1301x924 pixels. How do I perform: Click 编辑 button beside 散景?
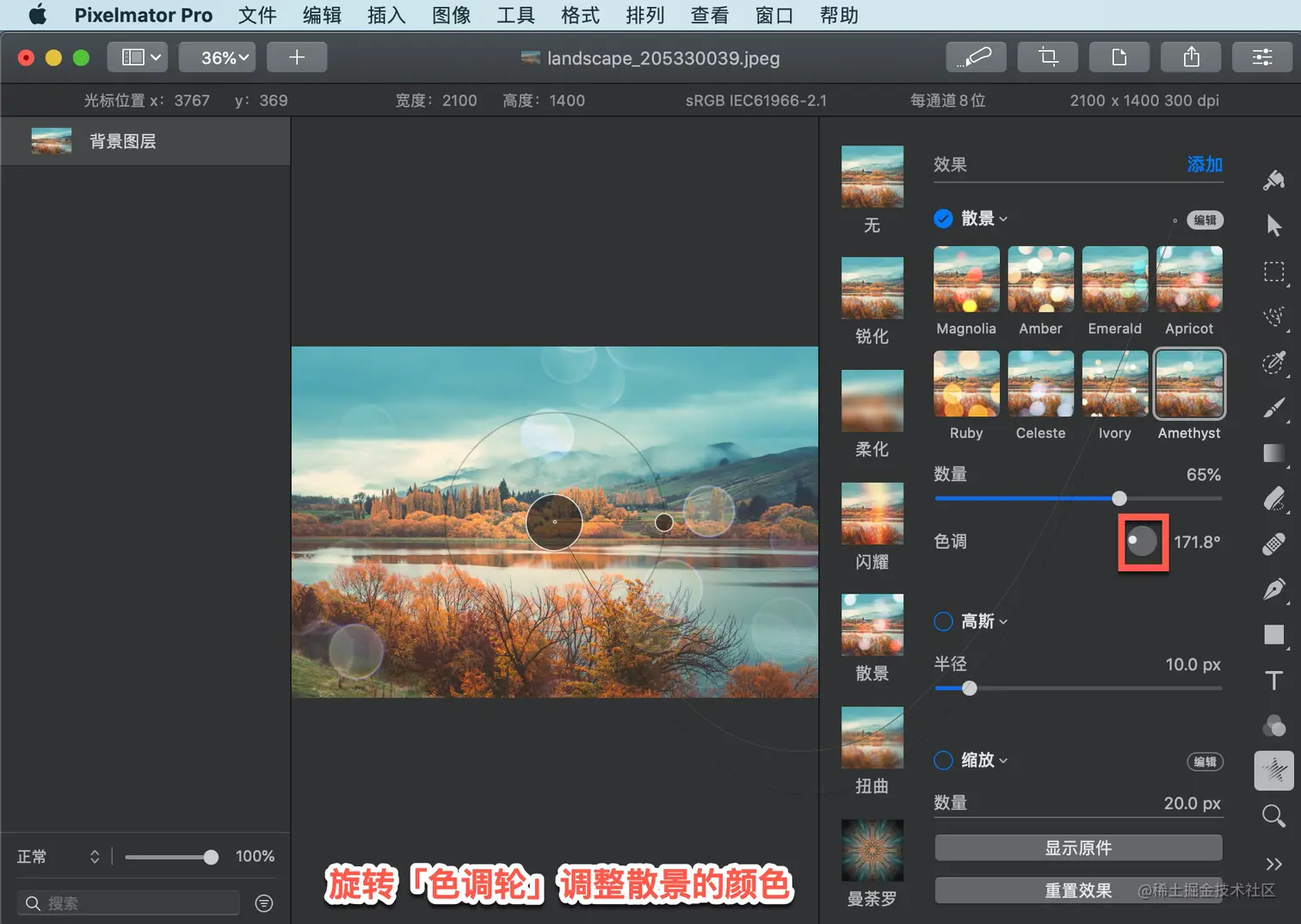point(1205,220)
